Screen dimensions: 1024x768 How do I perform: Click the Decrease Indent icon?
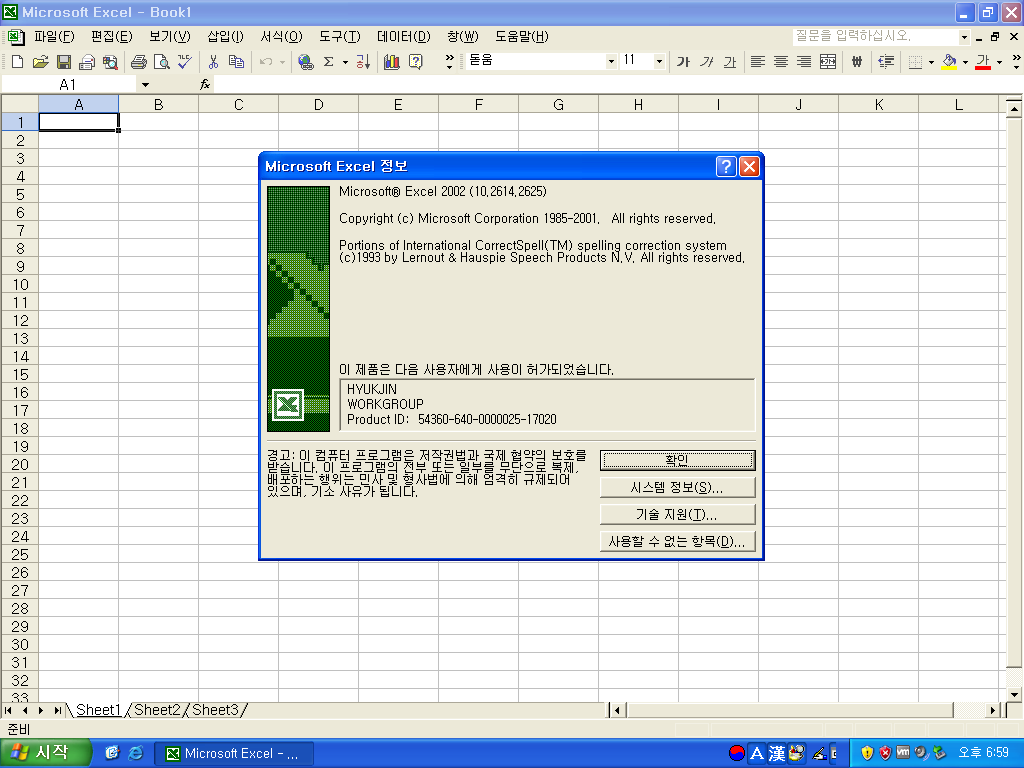[886, 62]
